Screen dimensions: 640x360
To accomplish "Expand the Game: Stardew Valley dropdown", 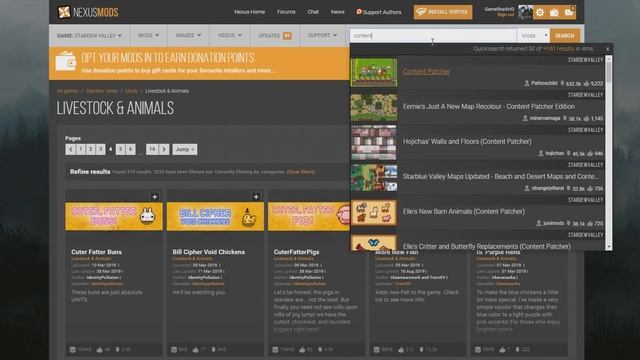I will coord(89,36).
